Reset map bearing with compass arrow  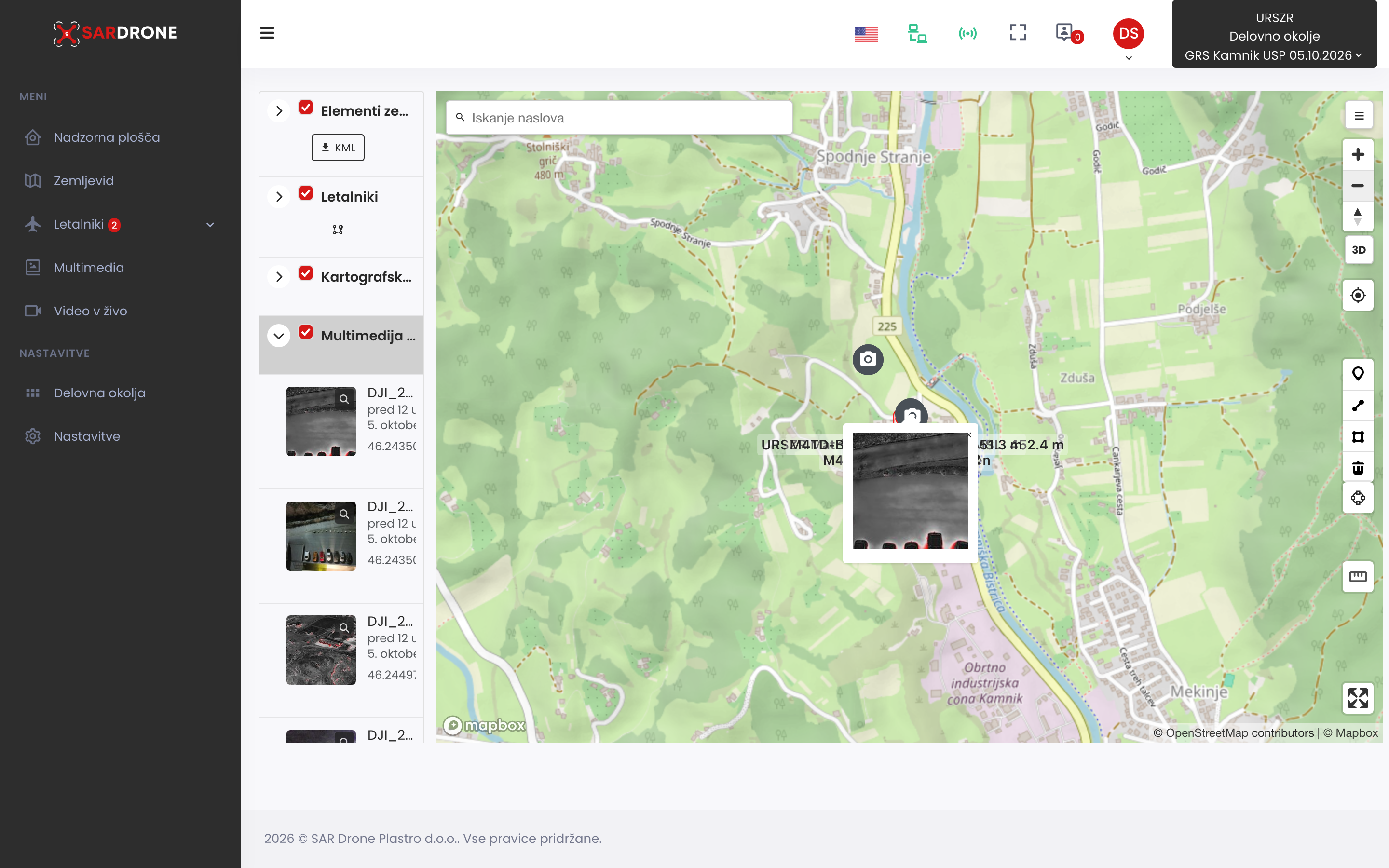(1358, 217)
